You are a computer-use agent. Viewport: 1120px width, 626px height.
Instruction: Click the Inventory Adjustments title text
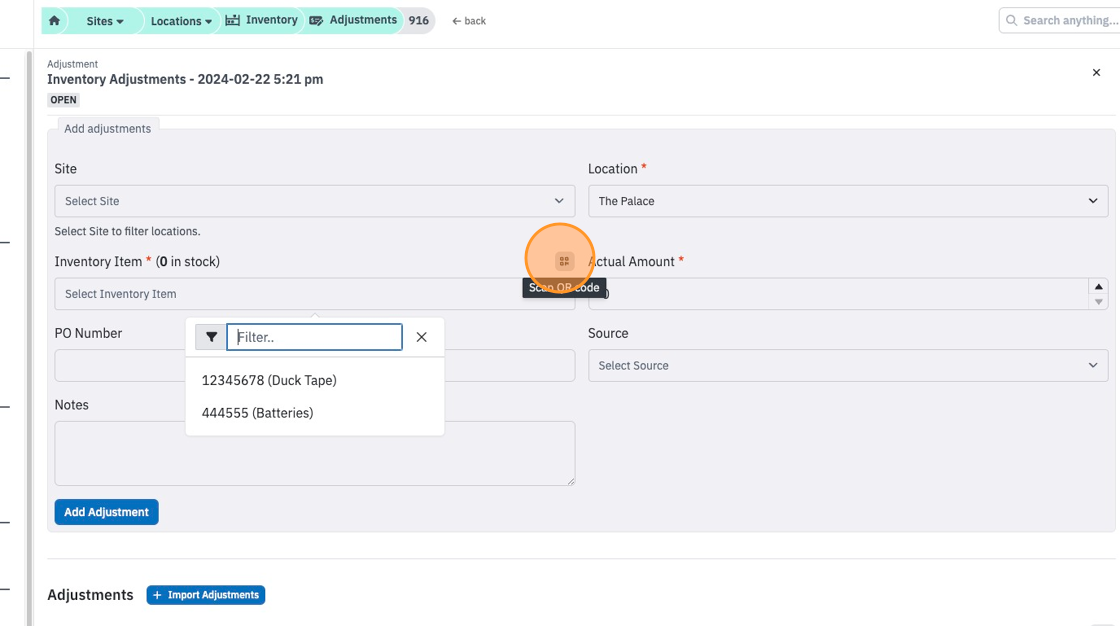185,79
